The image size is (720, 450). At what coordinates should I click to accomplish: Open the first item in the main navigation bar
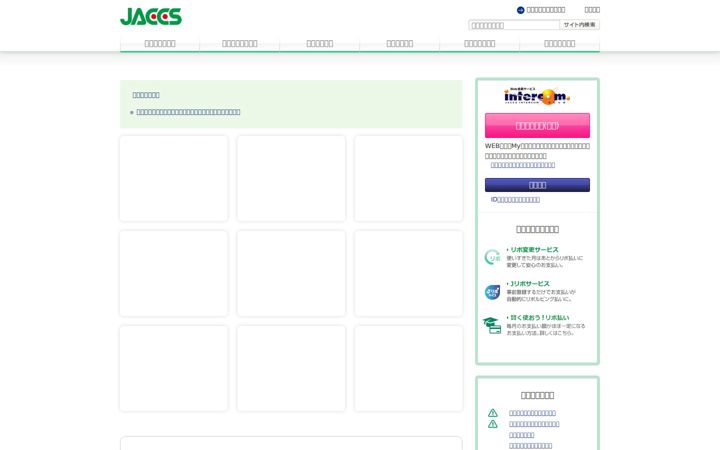[x=160, y=44]
